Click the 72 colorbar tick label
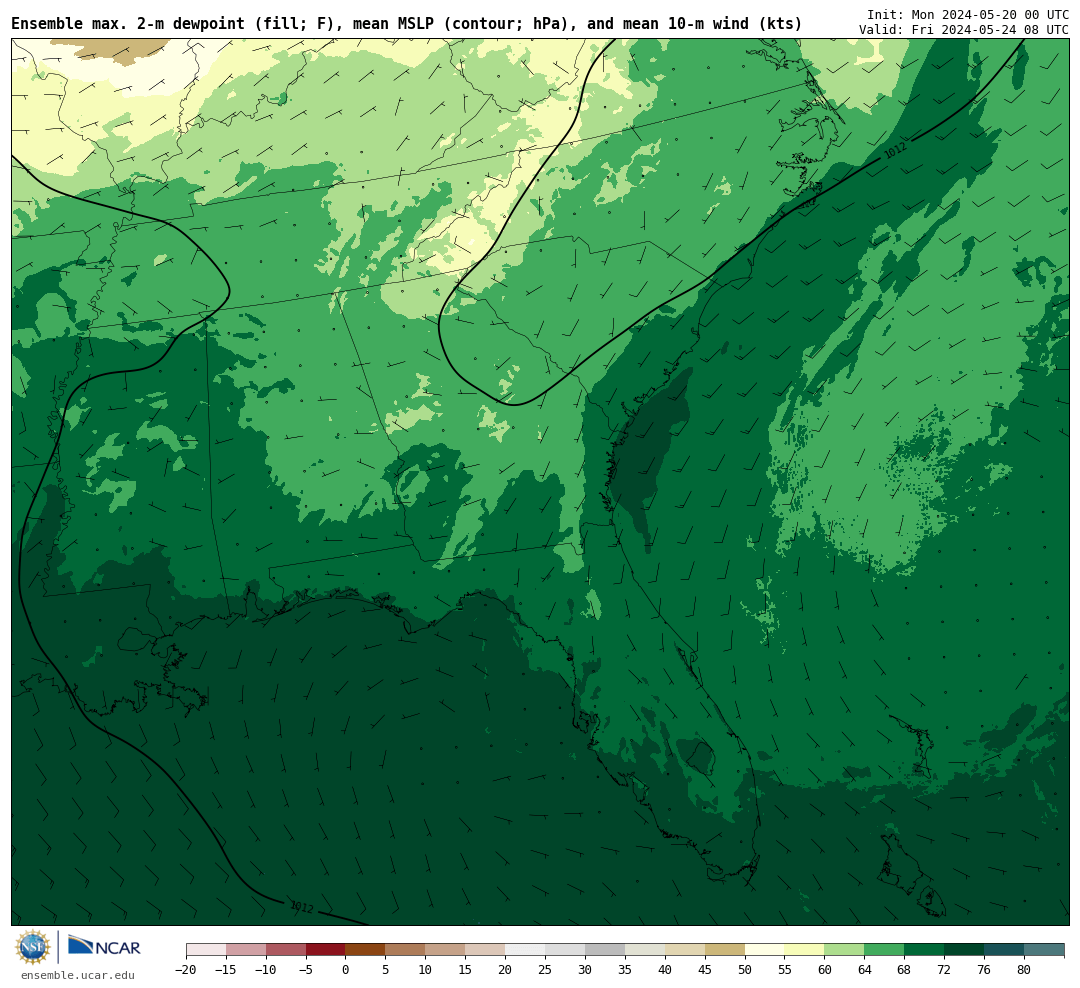1080x988 pixels. [x=945, y=970]
